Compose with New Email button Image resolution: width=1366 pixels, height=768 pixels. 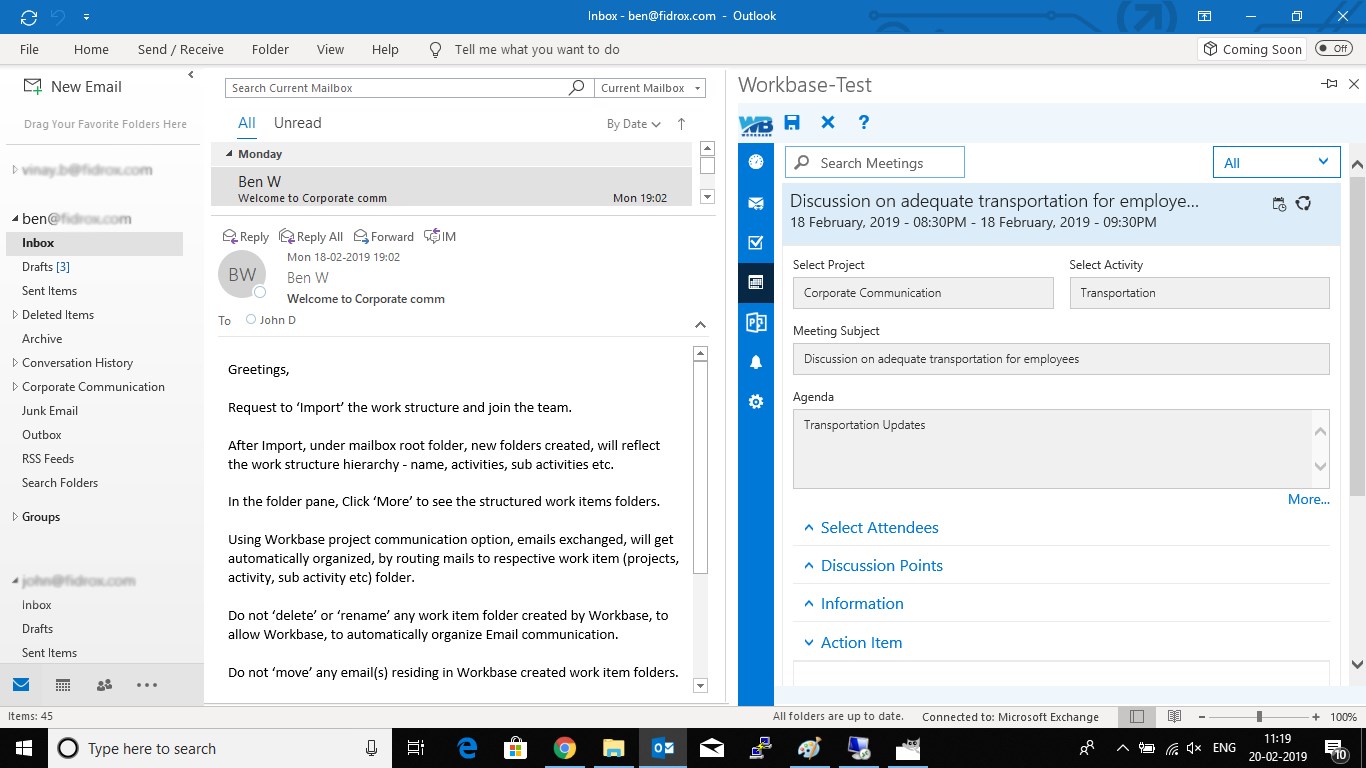pyautogui.click(x=72, y=87)
